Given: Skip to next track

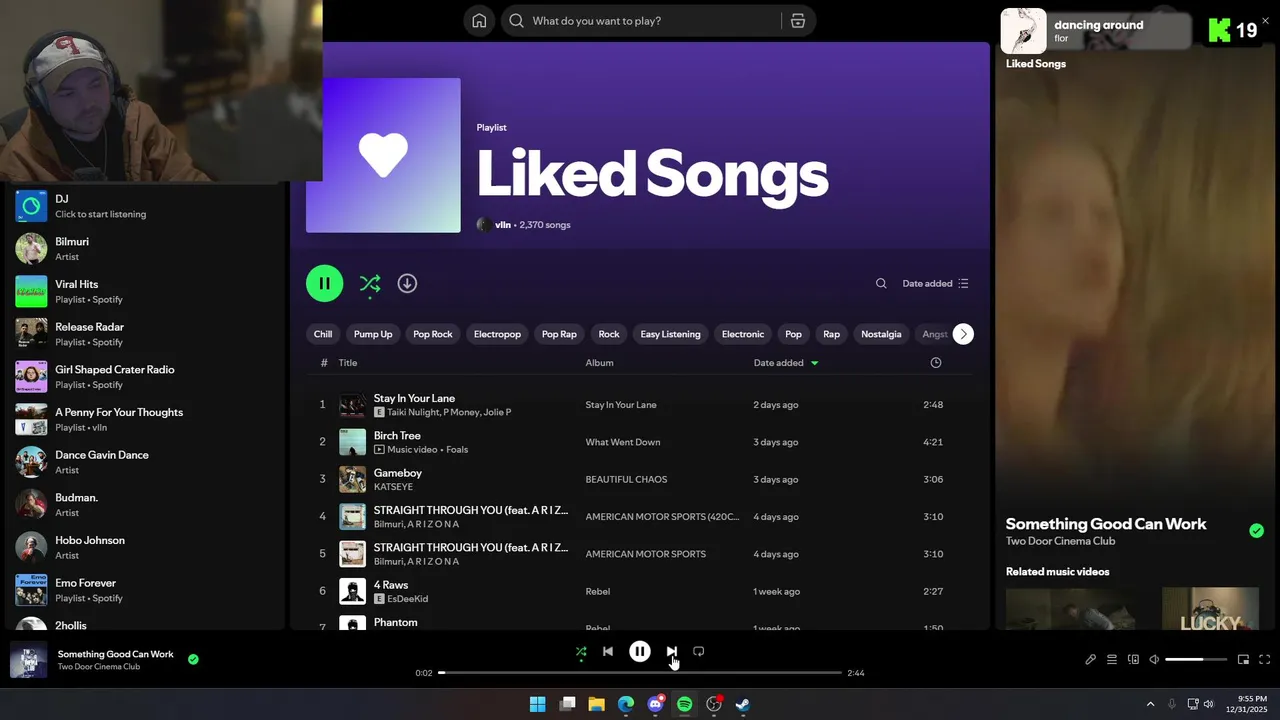Looking at the screenshot, I should (672, 651).
